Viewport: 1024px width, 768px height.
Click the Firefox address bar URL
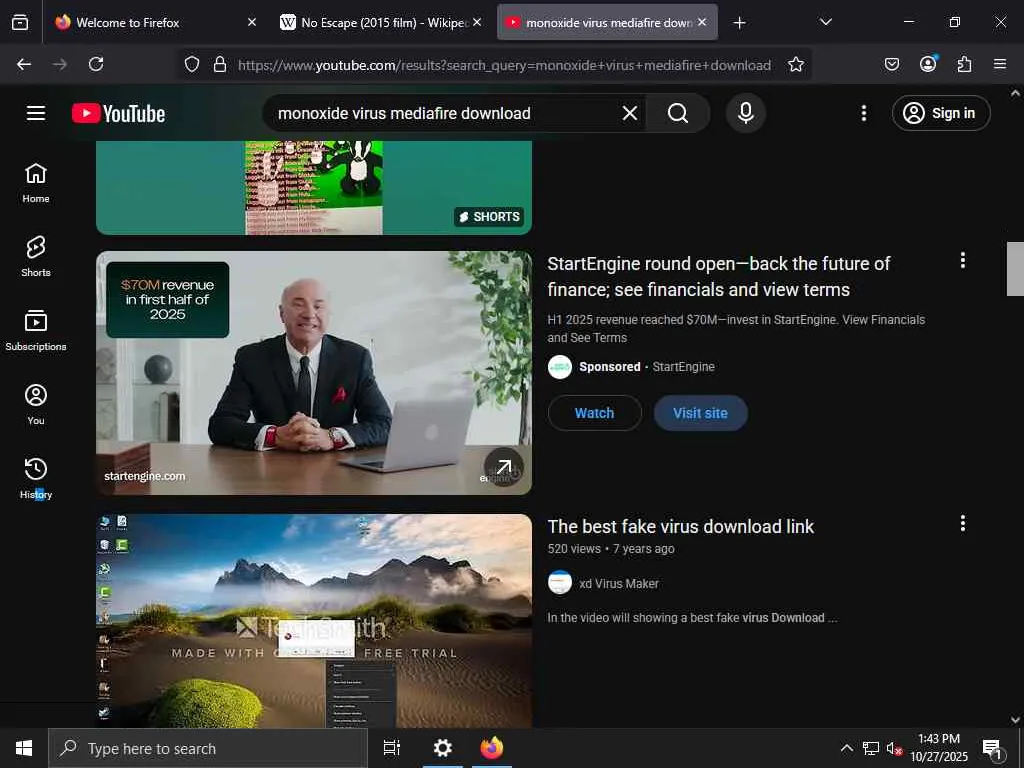pyautogui.click(x=504, y=65)
